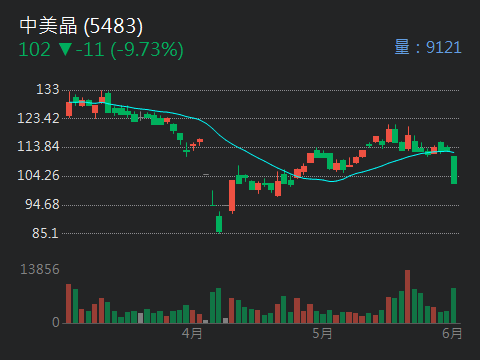This screenshot has height=360, width=480.
Task: Click the current price 102
Action: (35, 49)
